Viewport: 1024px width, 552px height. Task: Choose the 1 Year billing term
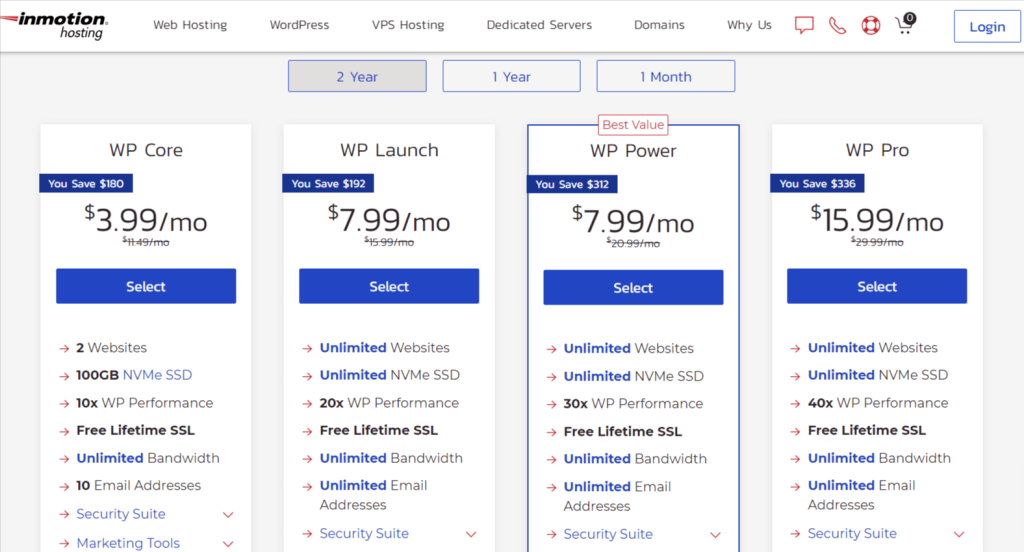tap(511, 76)
